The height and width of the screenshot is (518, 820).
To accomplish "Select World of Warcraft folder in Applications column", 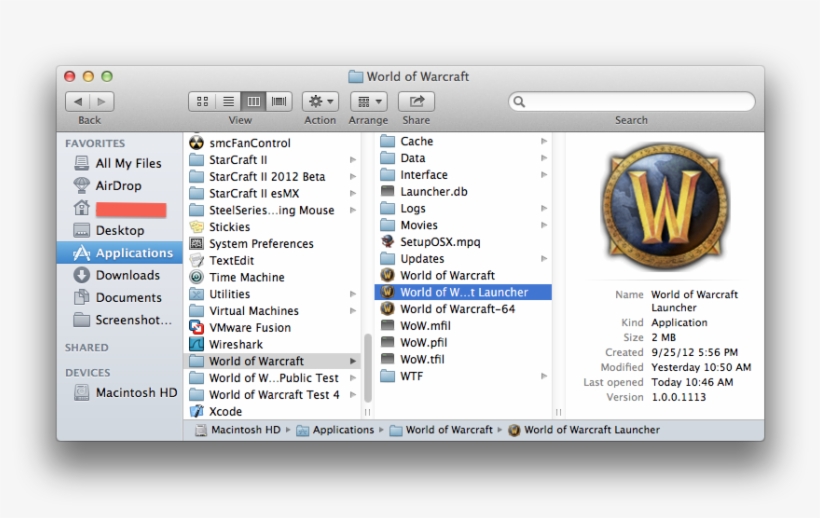I will [272, 361].
